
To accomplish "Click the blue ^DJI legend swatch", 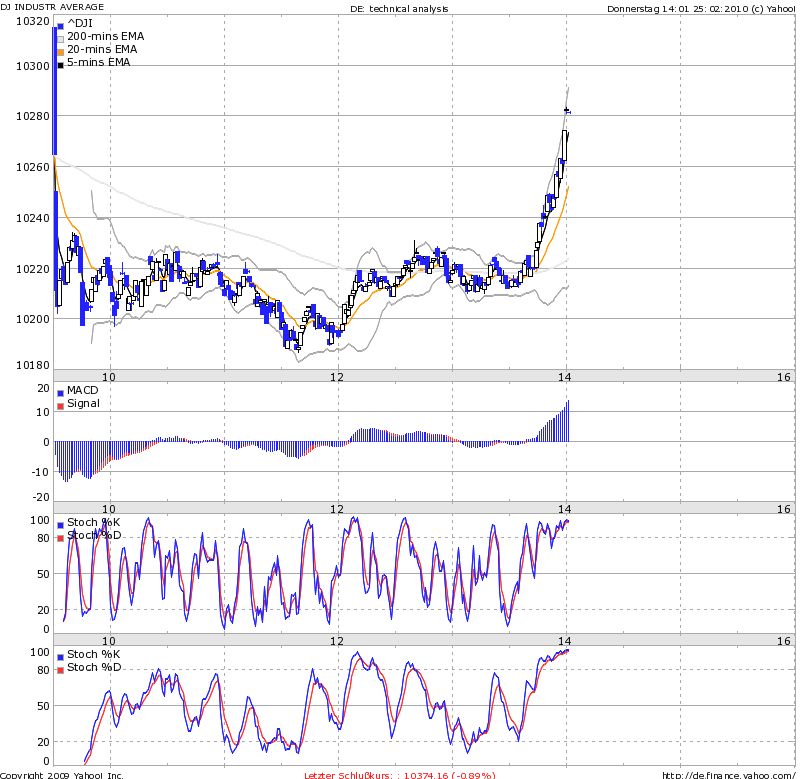I will [x=60, y=26].
